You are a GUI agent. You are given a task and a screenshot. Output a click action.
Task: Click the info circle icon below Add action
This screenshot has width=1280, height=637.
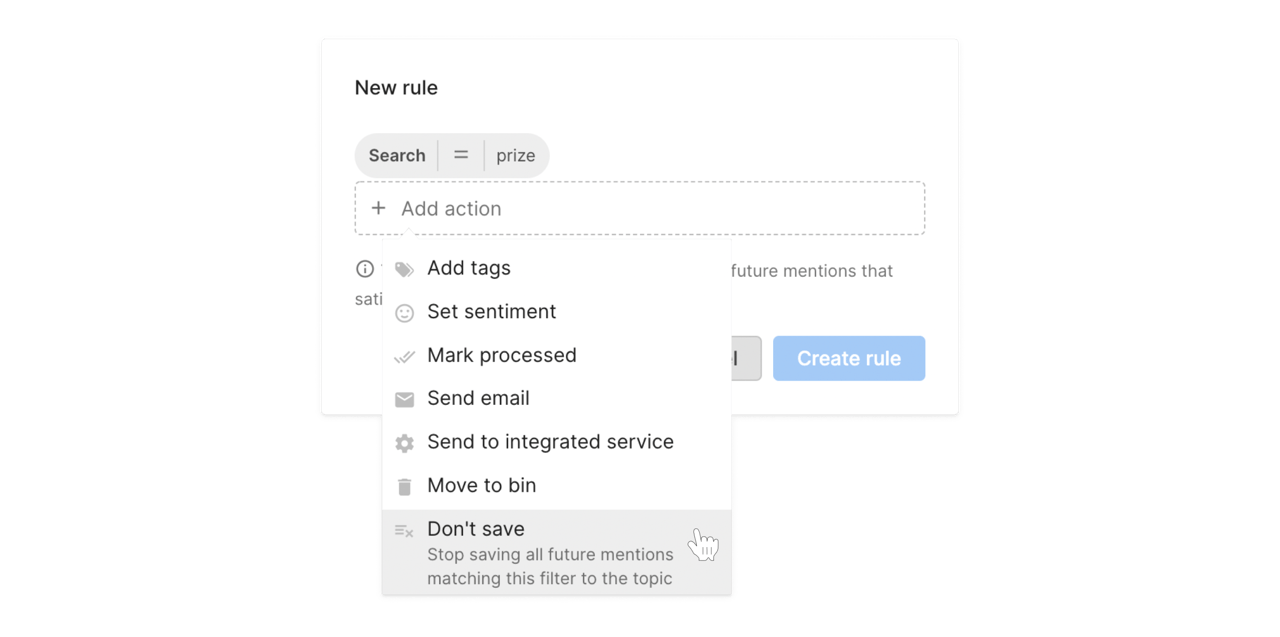tap(365, 269)
